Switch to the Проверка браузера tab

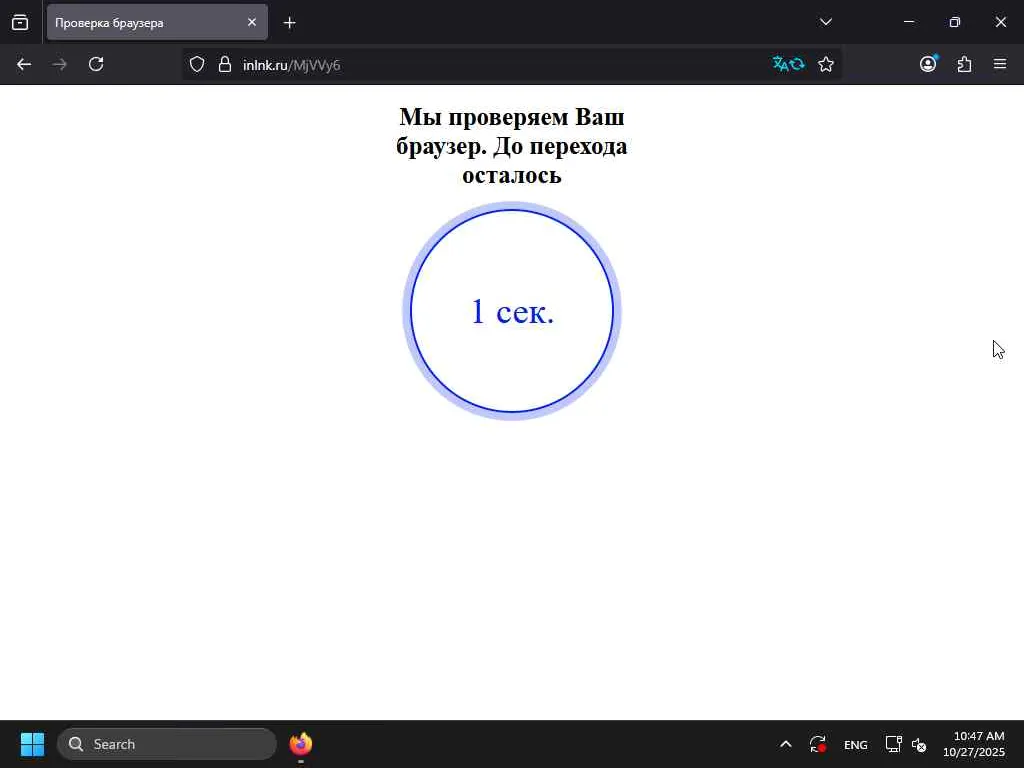(x=157, y=22)
